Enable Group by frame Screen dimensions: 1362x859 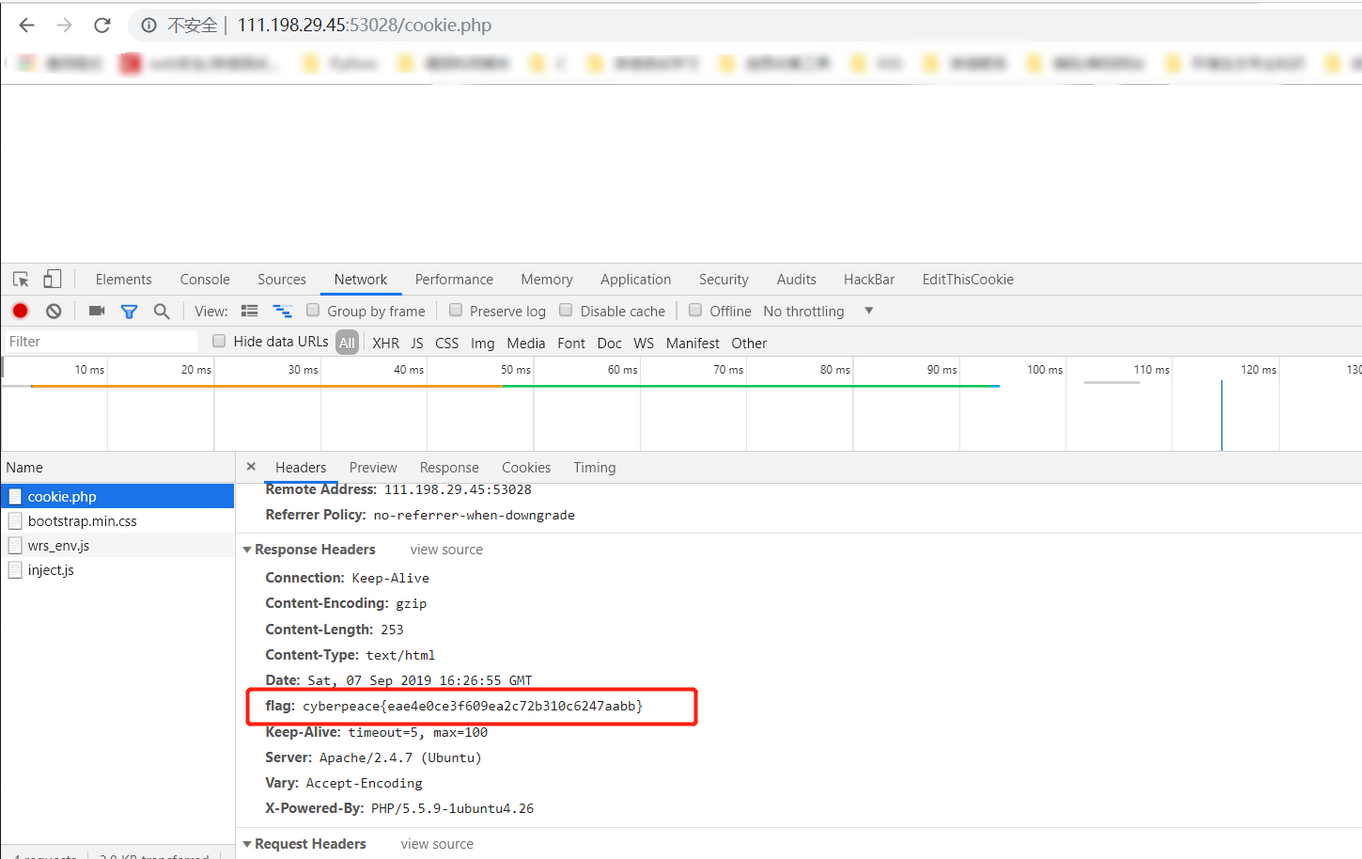pos(313,310)
